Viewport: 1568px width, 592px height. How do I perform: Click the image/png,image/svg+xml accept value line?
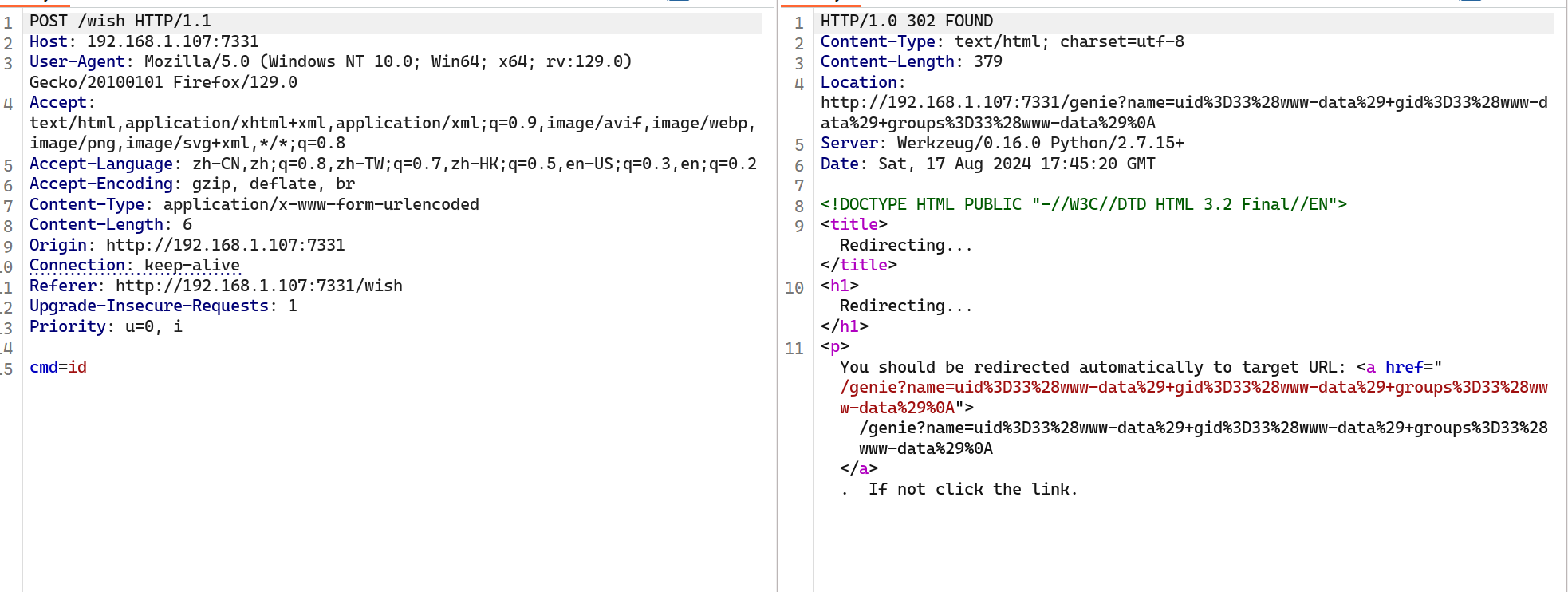pyautogui.click(x=187, y=143)
